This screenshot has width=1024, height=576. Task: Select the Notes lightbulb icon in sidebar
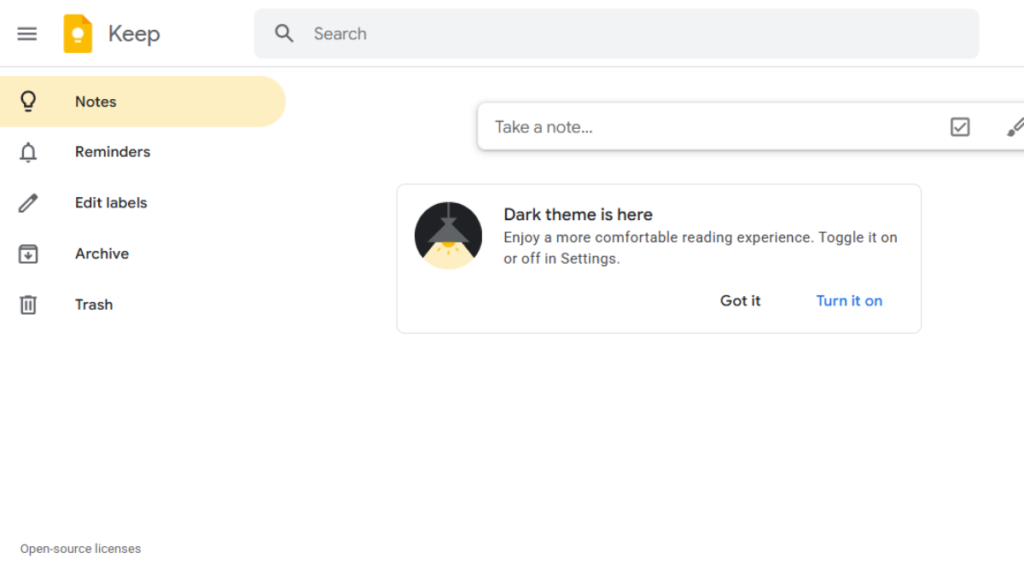pos(28,101)
